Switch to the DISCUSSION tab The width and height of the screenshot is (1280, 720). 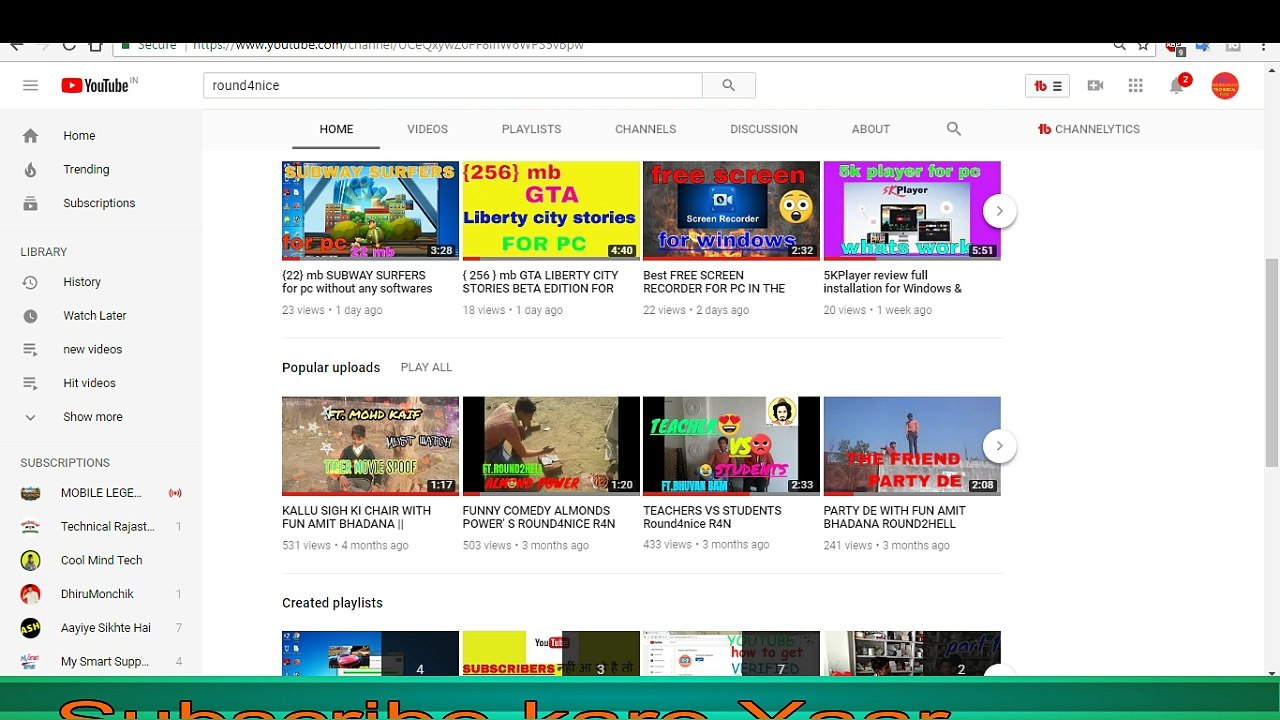tap(764, 129)
